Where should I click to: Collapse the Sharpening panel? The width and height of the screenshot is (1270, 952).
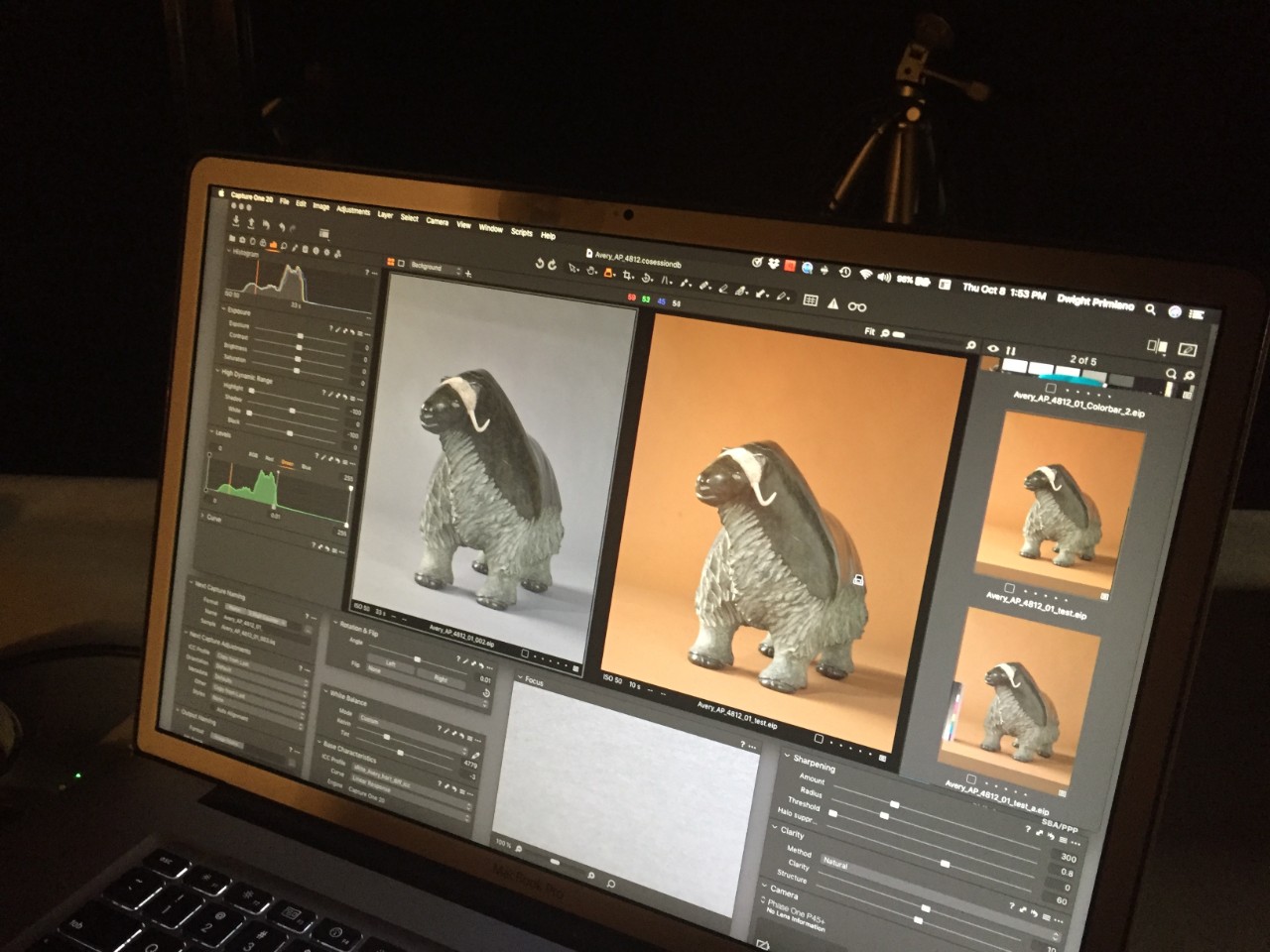pos(787,756)
